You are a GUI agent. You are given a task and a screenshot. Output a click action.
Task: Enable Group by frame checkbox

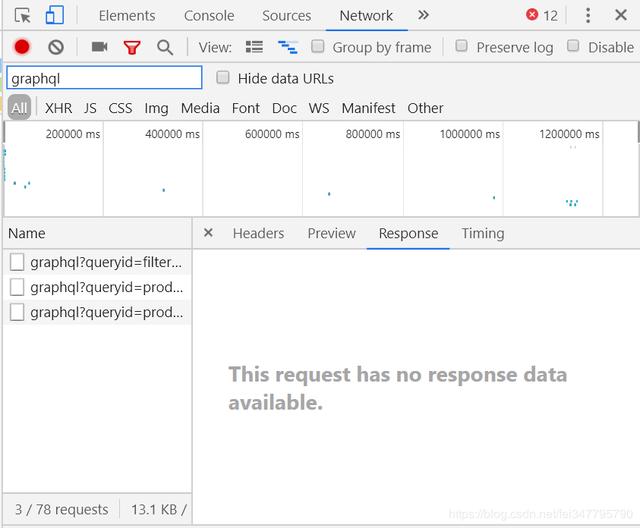[318, 46]
